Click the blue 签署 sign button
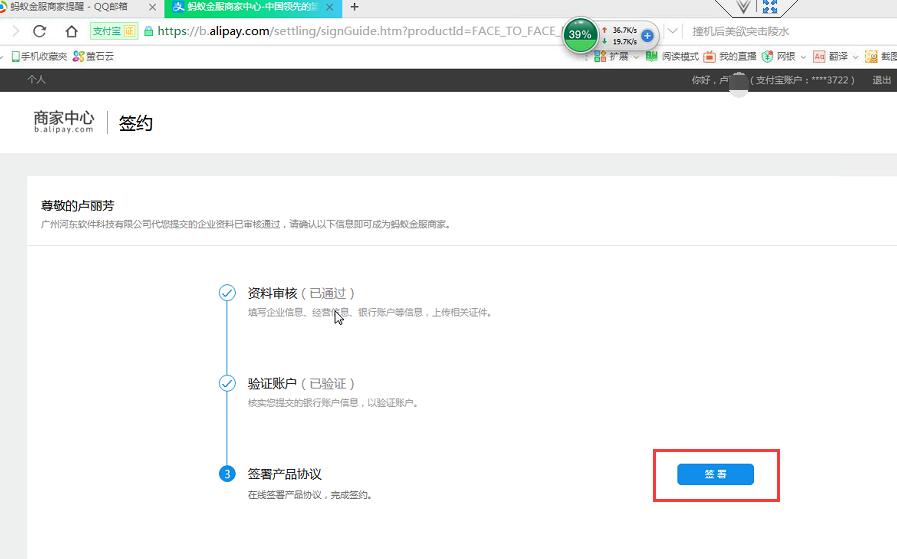The image size is (897, 559). point(715,474)
